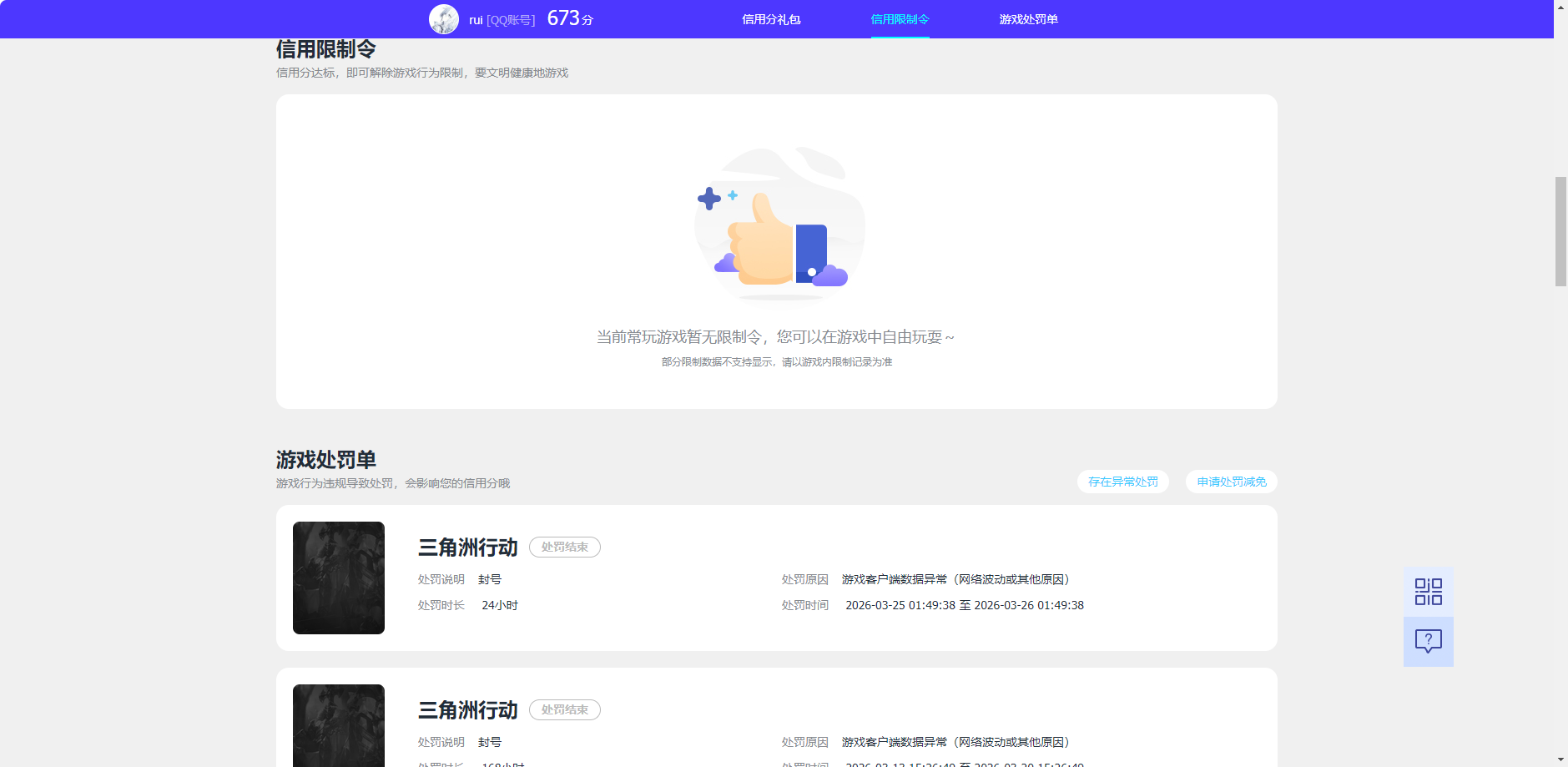
Task: Click penalty time 2026-03-25 01:49:38 range
Action: click(965, 605)
